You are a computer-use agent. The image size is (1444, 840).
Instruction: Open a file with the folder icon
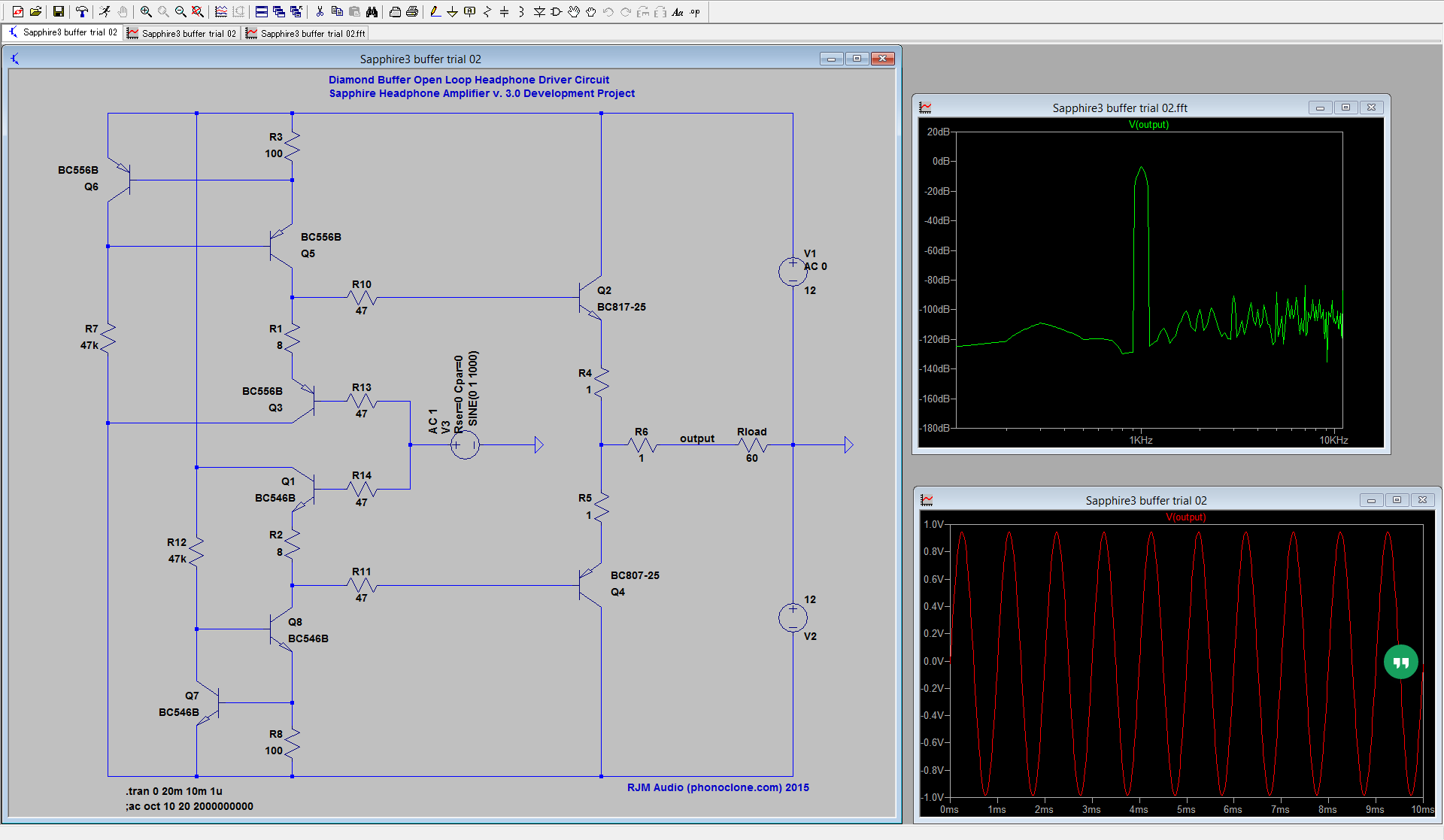click(35, 11)
